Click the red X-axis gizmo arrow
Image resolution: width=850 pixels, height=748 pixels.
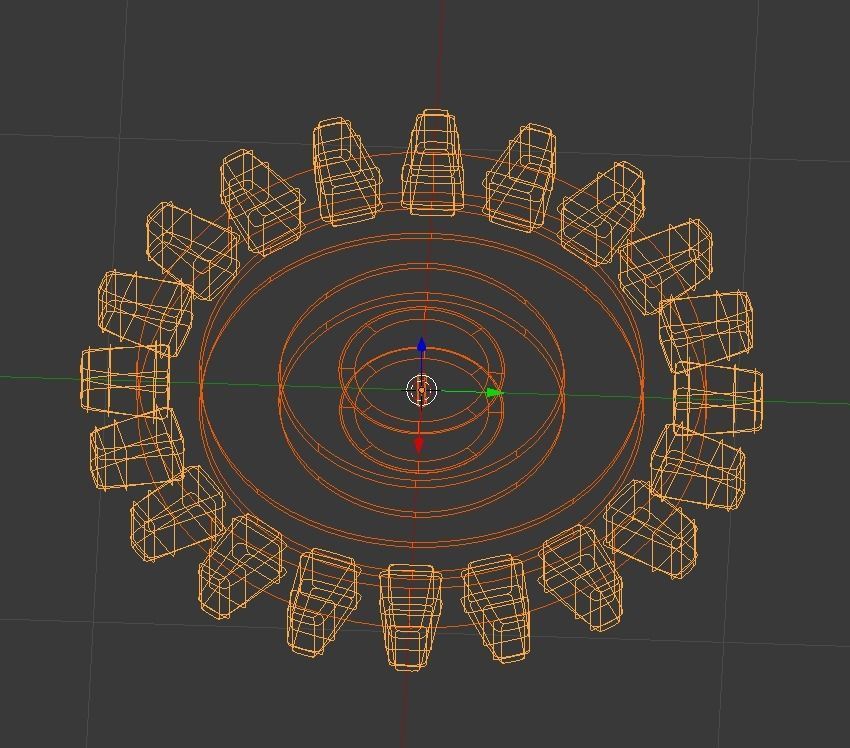pyautogui.click(x=418, y=444)
